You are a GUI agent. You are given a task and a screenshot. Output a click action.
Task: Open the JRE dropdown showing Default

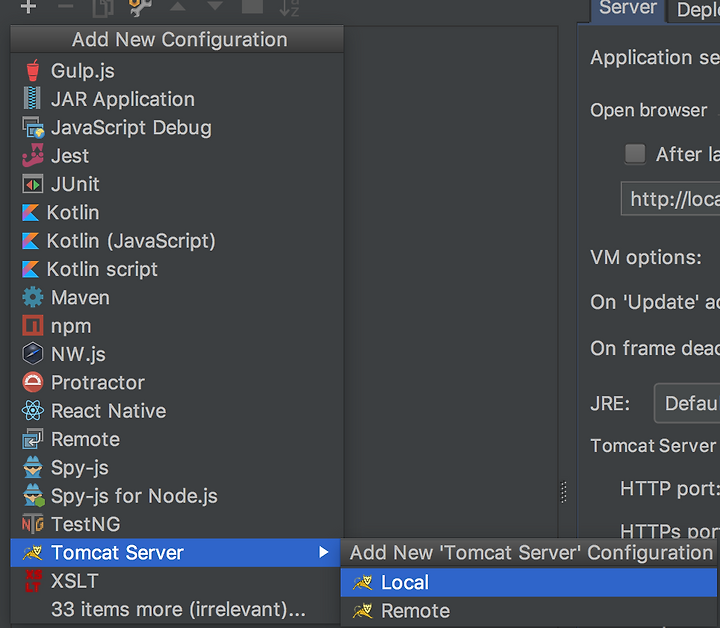687,403
